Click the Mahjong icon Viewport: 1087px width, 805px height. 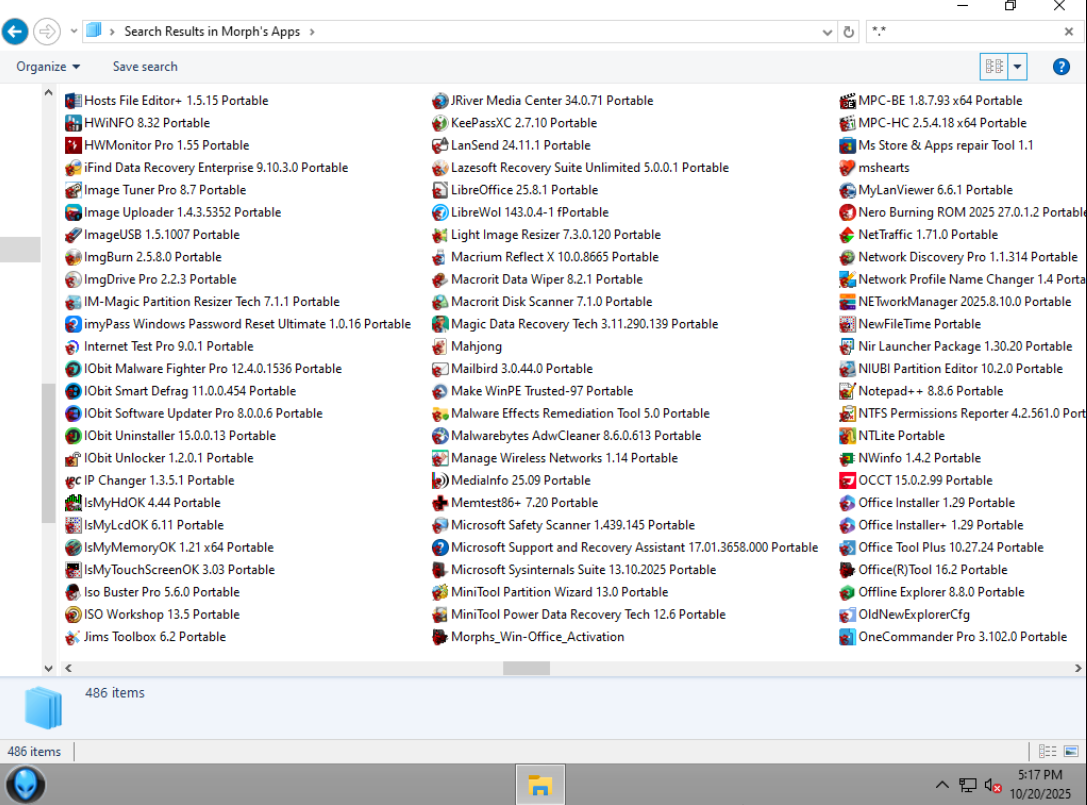click(440, 347)
